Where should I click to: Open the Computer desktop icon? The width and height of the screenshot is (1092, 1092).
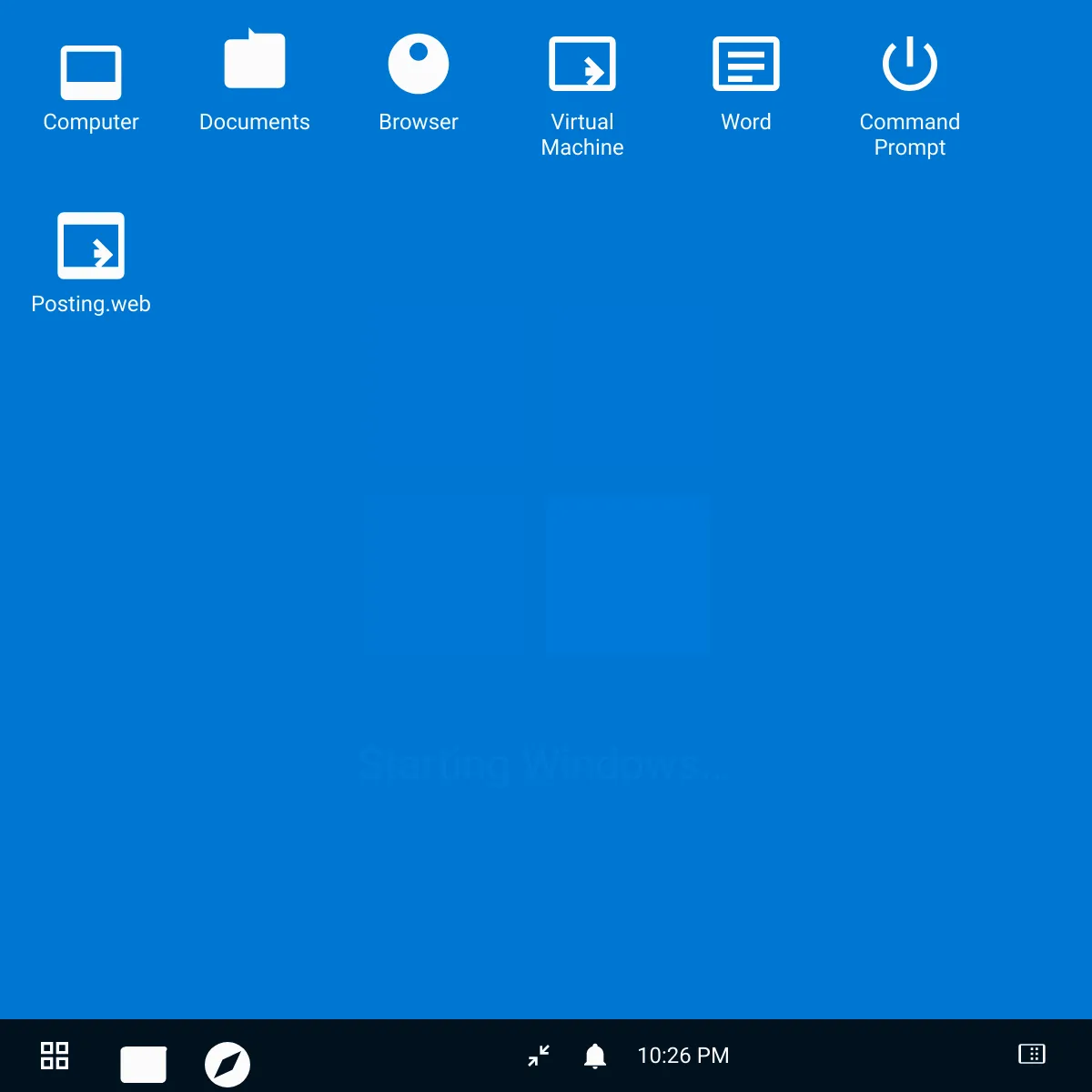pos(91,72)
